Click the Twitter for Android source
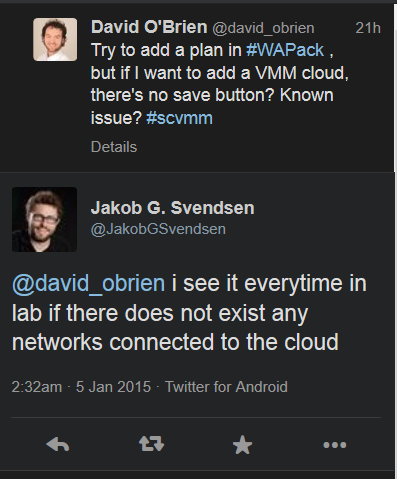This screenshot has height=479, width=397. point(226,387)
